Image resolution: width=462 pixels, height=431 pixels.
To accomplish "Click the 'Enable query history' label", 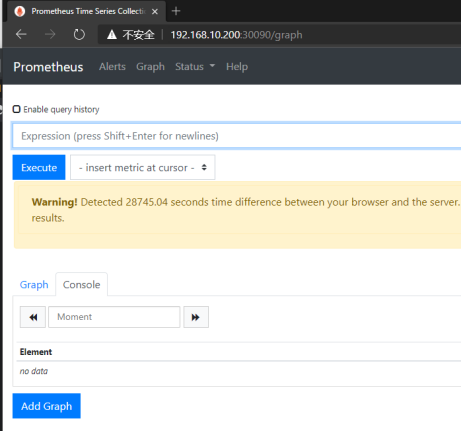I will [61, 109].
